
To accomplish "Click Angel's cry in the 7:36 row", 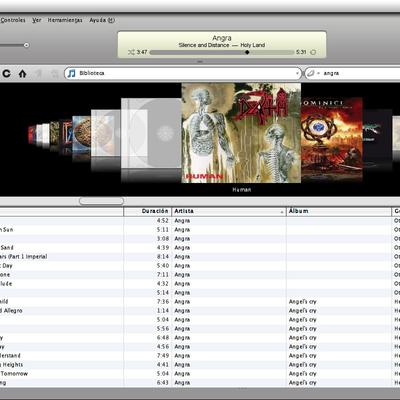I will (x=302, y=302).
